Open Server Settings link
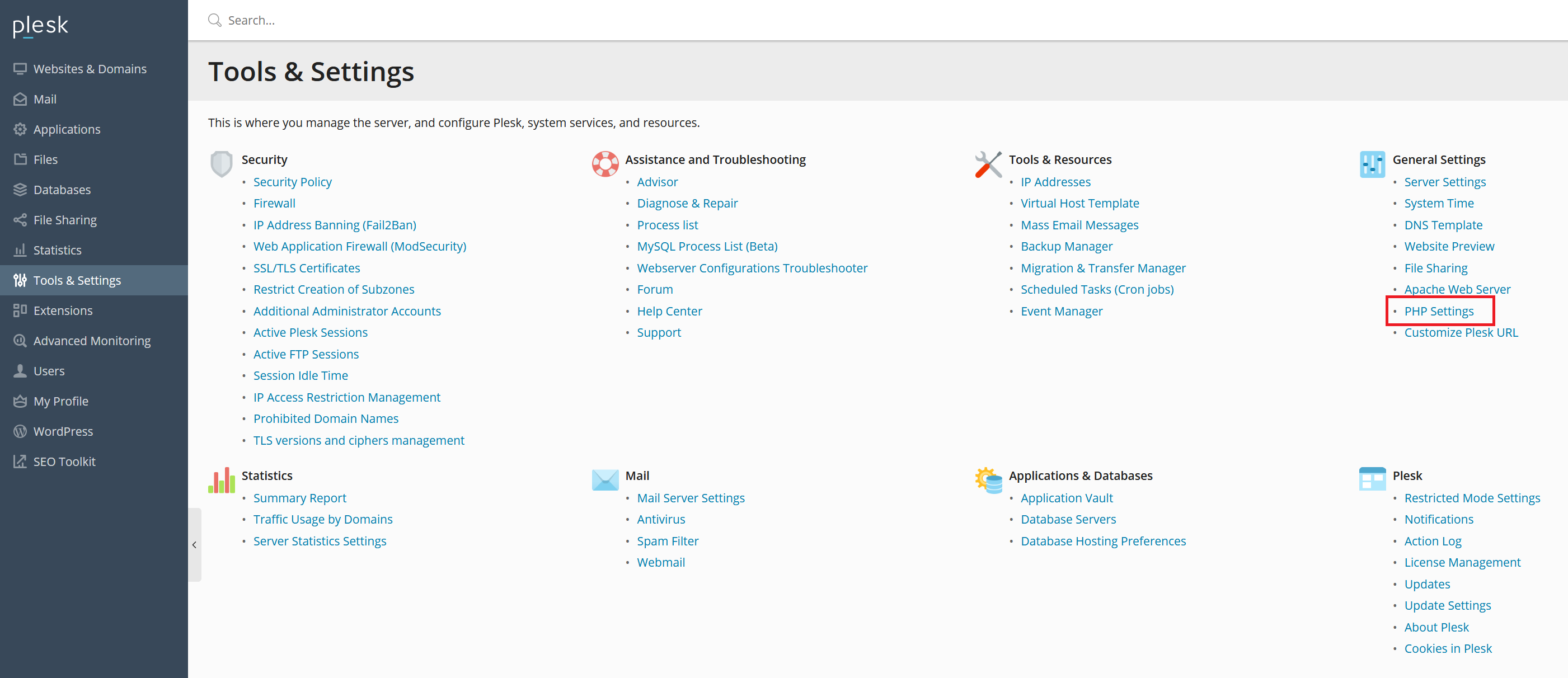 (1445, 182)
